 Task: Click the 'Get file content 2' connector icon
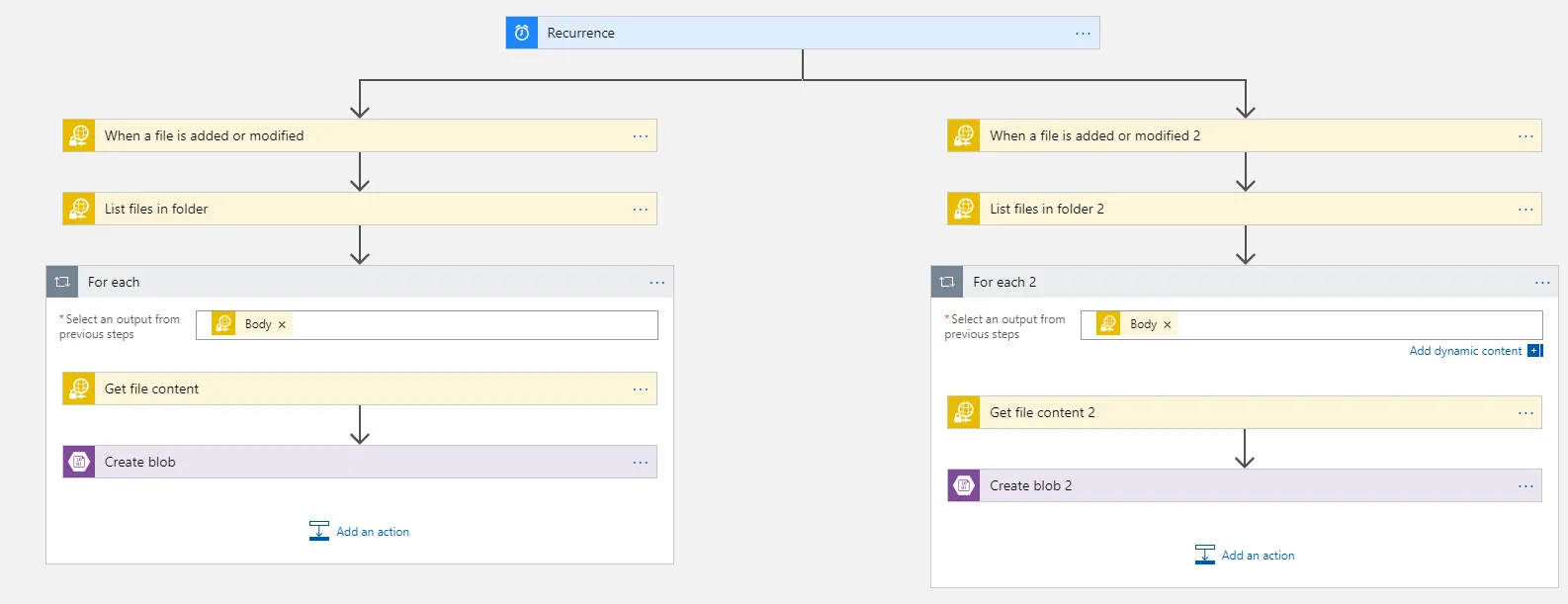[964, 412]
